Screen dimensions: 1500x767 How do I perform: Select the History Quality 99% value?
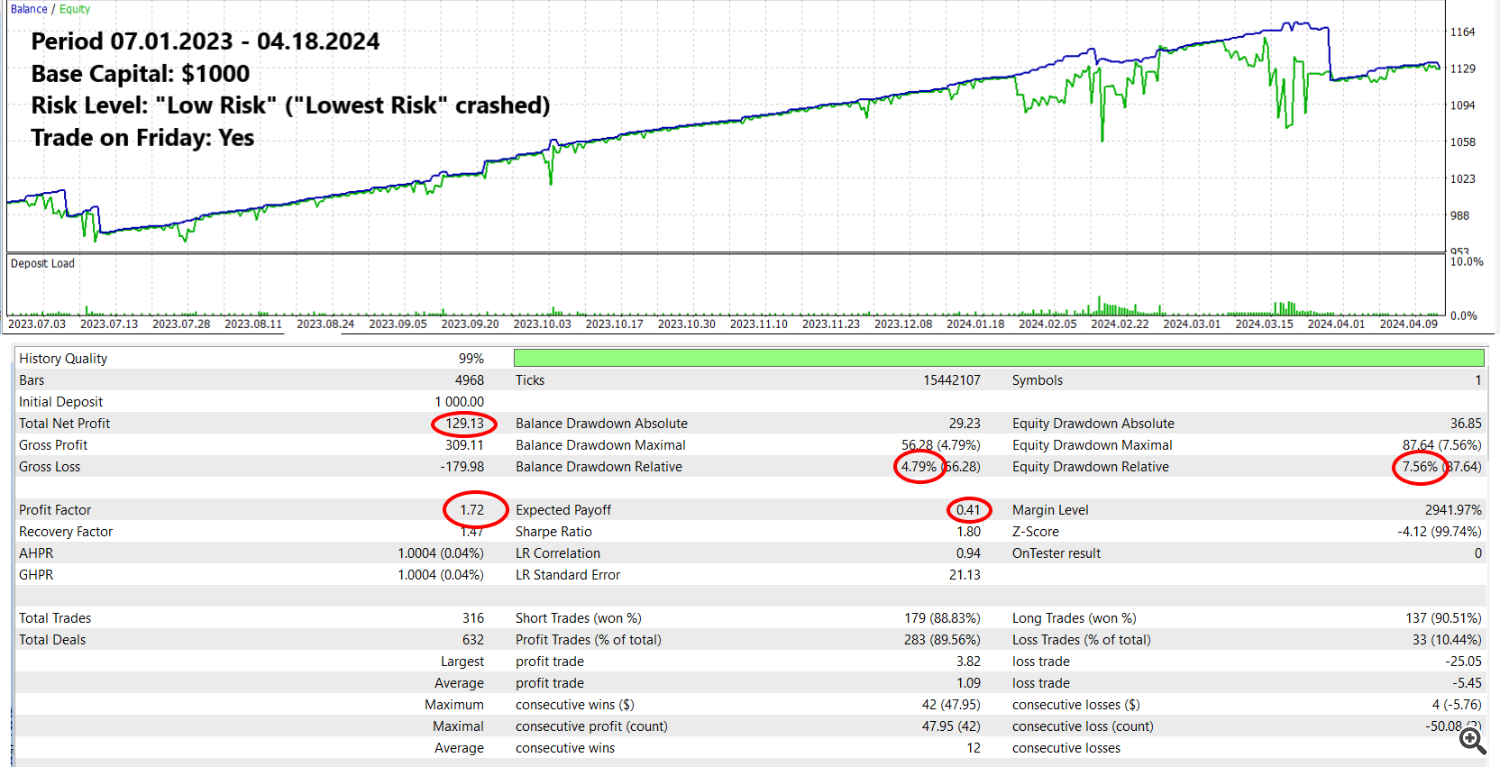pos(471,359)
